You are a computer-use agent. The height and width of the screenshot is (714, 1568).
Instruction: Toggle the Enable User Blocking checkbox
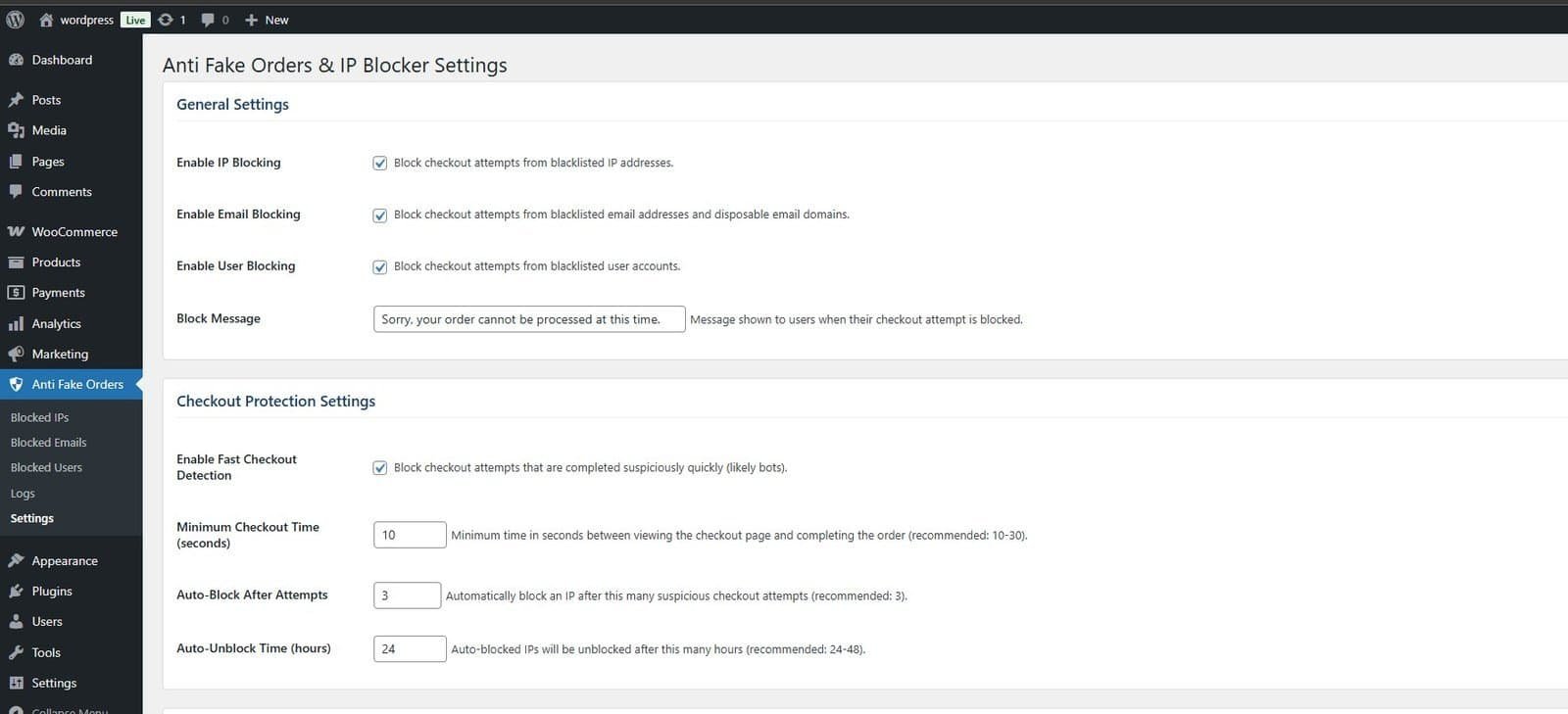380,267
